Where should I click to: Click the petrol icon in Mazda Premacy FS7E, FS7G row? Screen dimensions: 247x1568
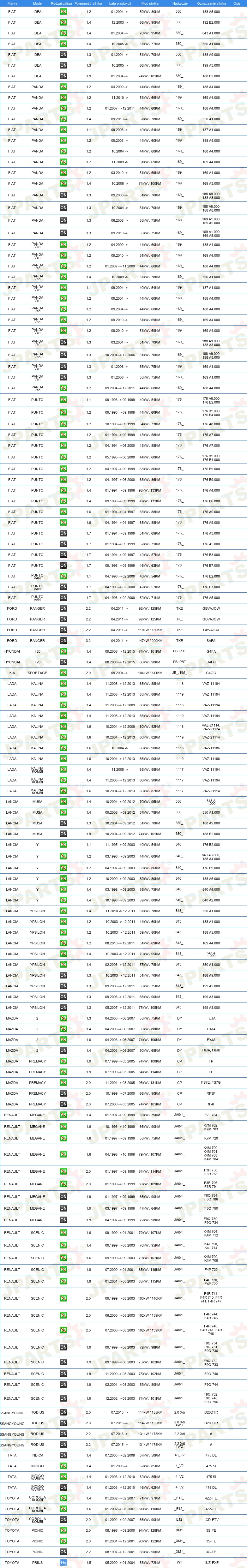pos(63,1082)
